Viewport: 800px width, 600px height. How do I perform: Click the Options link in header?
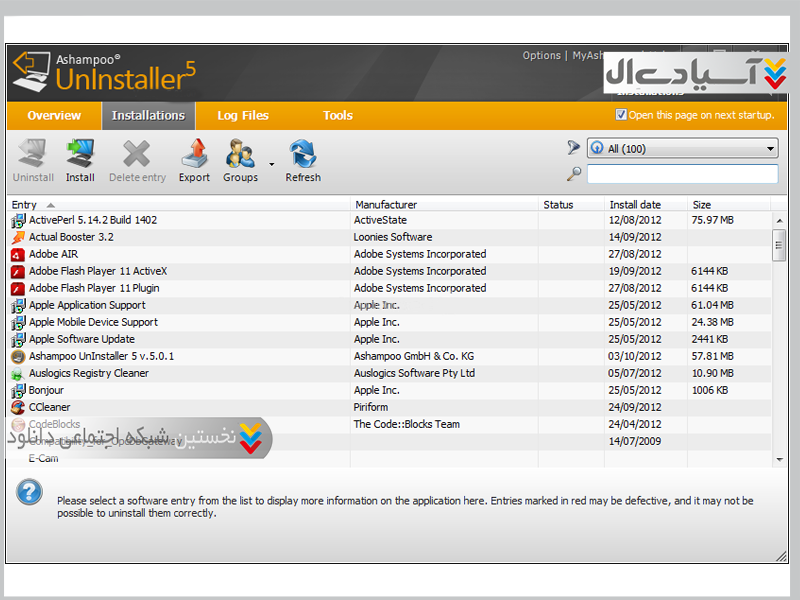(x=541, y=56)
